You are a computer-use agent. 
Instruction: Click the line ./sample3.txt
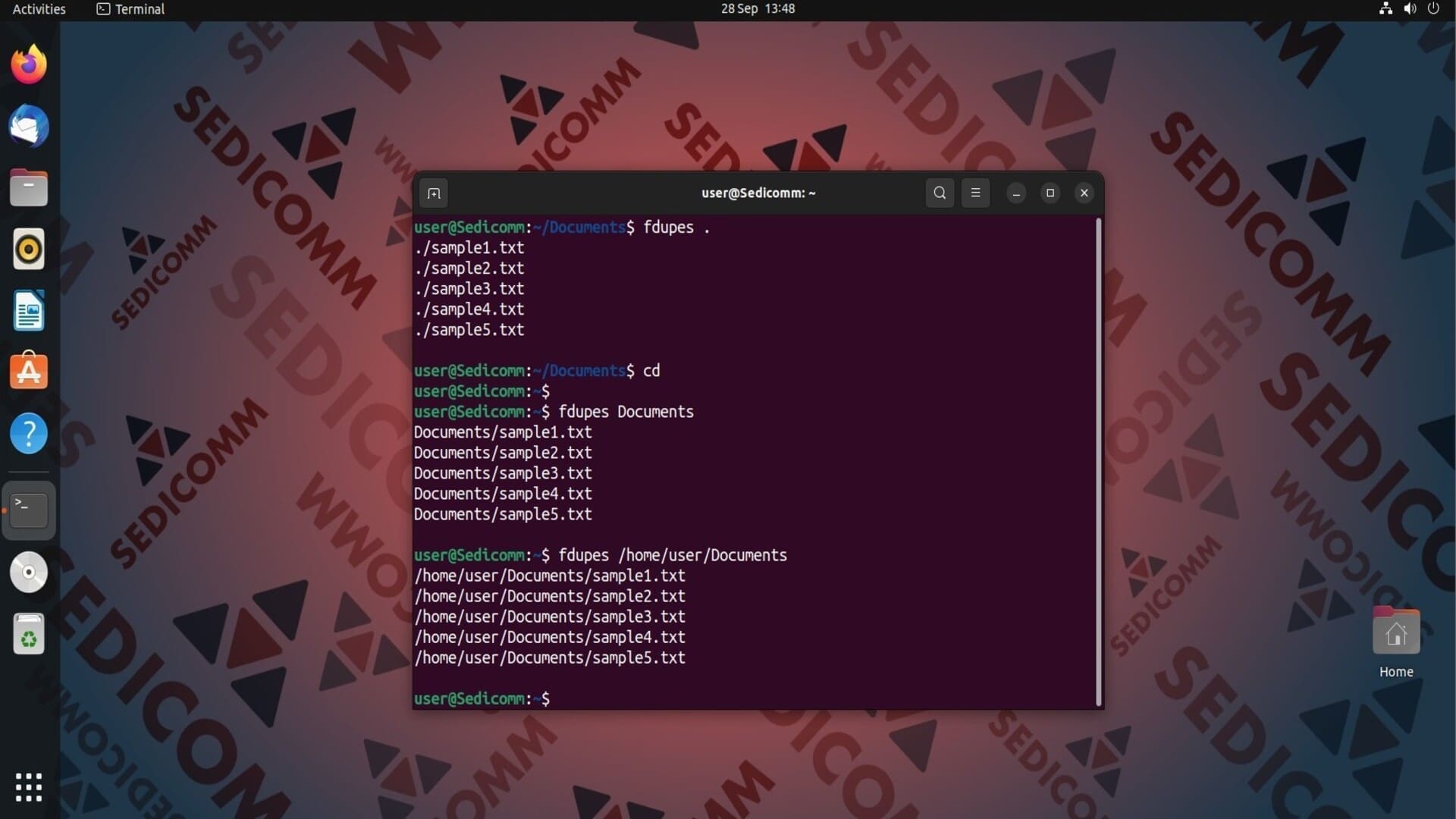tap(469, 289)
